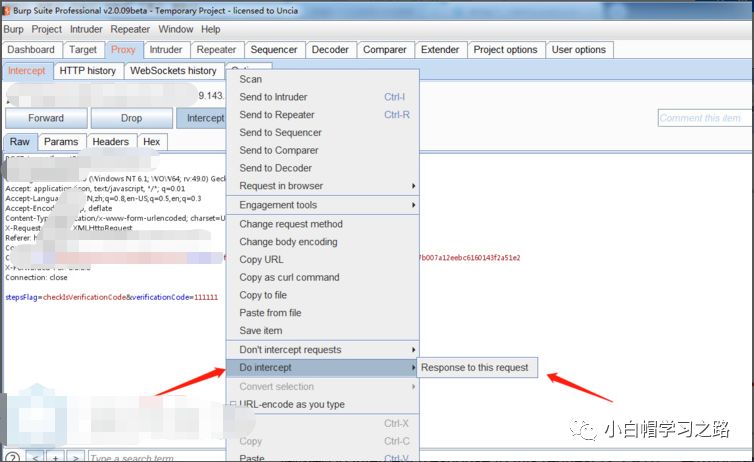Choose Change body encoding
Screen dimensions: 754x462
(323, 242)
